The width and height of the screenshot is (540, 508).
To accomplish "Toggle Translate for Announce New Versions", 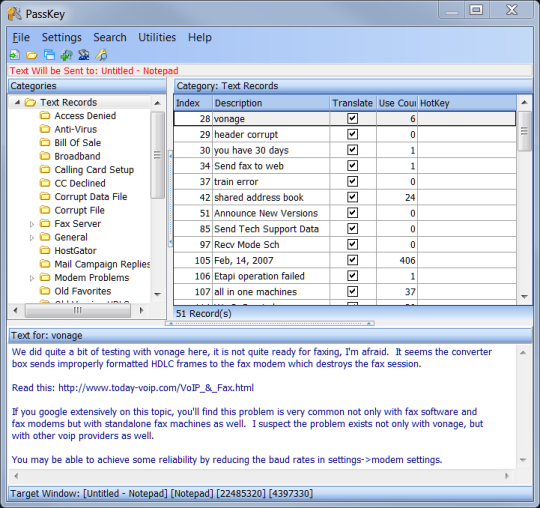I will pos(352,213).
